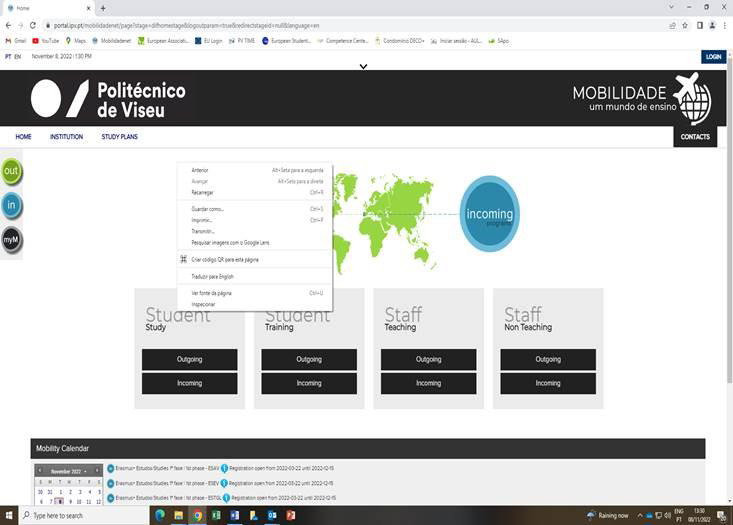Open the YouTube bookmark
Viewport: 733px width, 525px height.
(45, 41)
